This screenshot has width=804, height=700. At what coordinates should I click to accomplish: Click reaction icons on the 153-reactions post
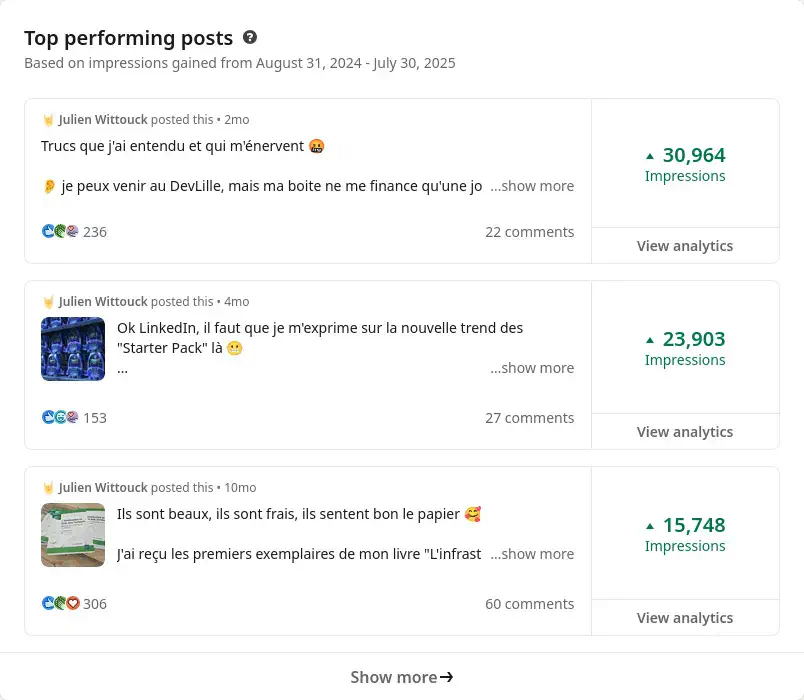point(60,418)
